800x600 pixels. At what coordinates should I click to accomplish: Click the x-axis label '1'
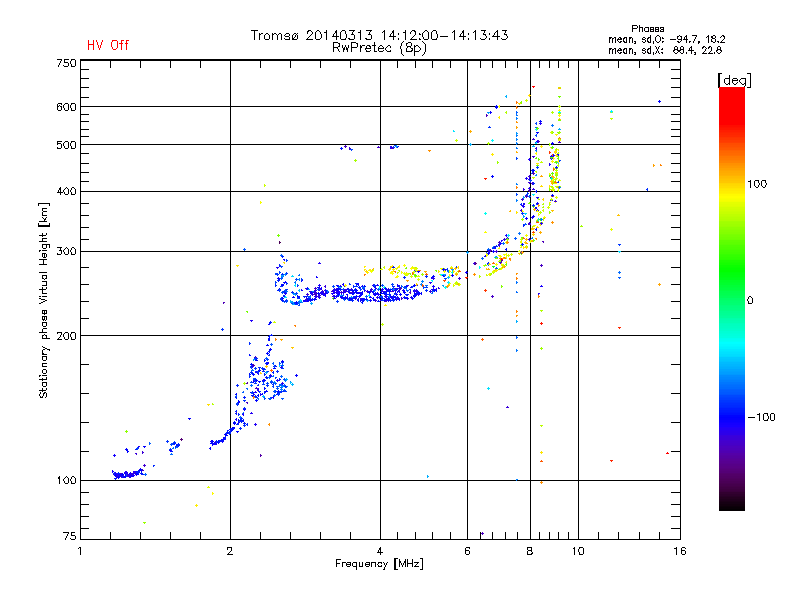[x=80, y=551]
